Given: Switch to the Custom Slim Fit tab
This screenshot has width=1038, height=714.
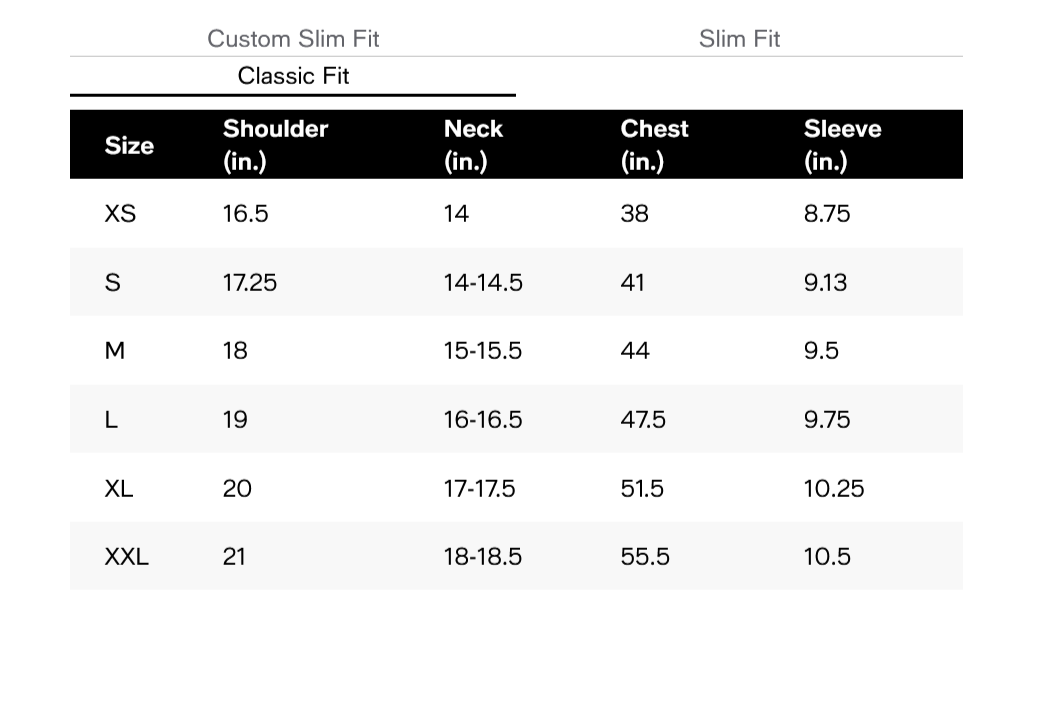Looking at the screenshot, I should tap(293, 39).
